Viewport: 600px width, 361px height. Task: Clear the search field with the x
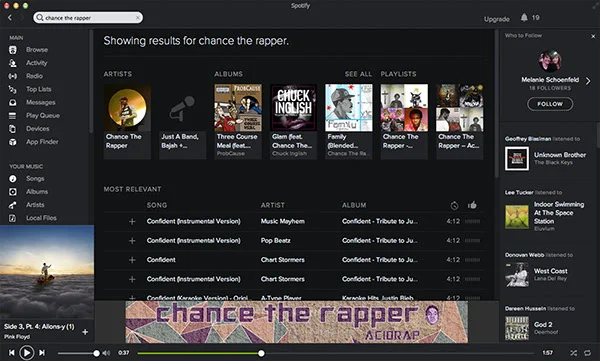(x=138, y=18)
